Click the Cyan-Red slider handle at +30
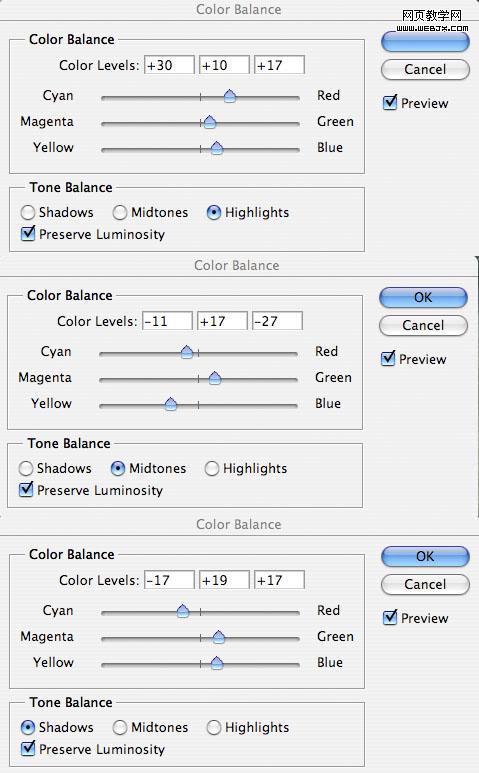This screenshot has width=479, height=773. [230, 96]
